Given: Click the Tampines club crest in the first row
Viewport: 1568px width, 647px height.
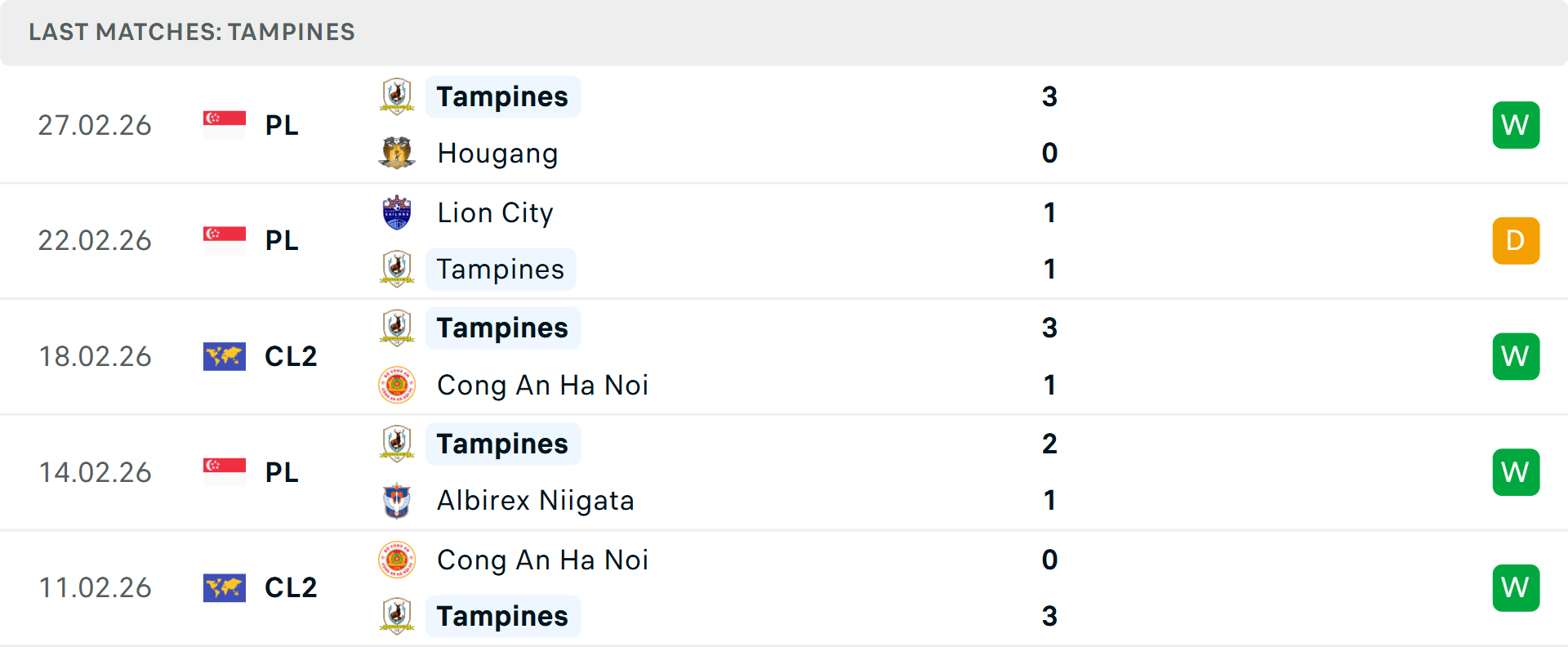Looking at the screenshot, I should click(x=397, y=96).
